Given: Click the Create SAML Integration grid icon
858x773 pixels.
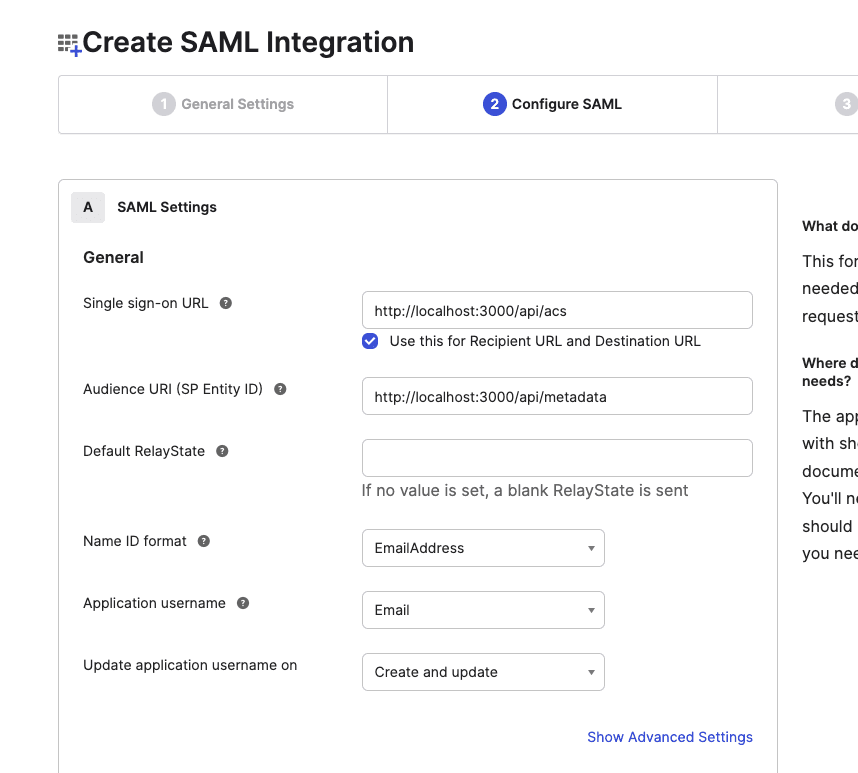Looking at the screenshot, I should point(68,42).
